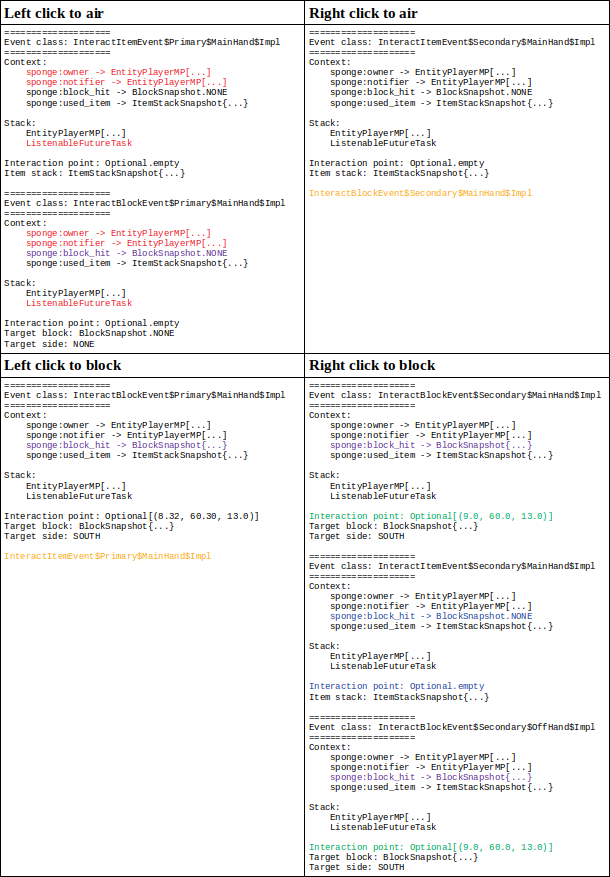The width and height of the screenshot is (610, 877).
Task: Click "Interaction point: Optional[(8.32, 60.30, 13.0)]"
Action: point(131,516)
